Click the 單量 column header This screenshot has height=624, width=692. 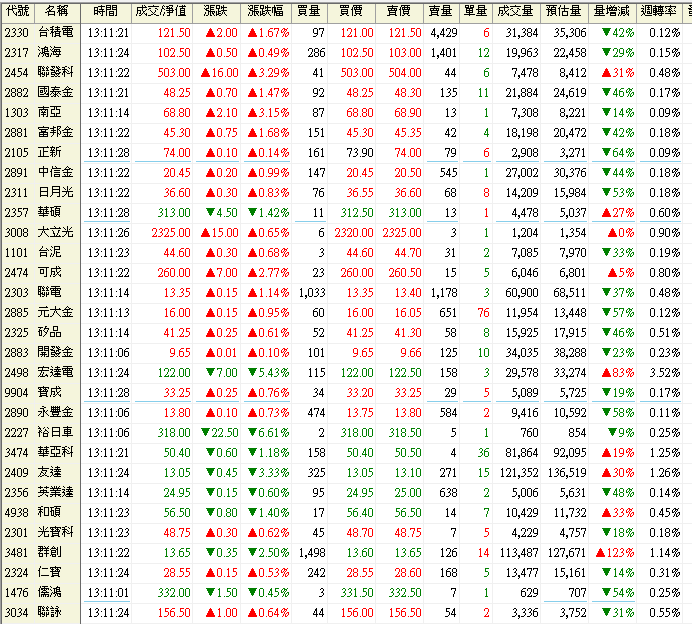pyautogui.click(x=475, y=11)
